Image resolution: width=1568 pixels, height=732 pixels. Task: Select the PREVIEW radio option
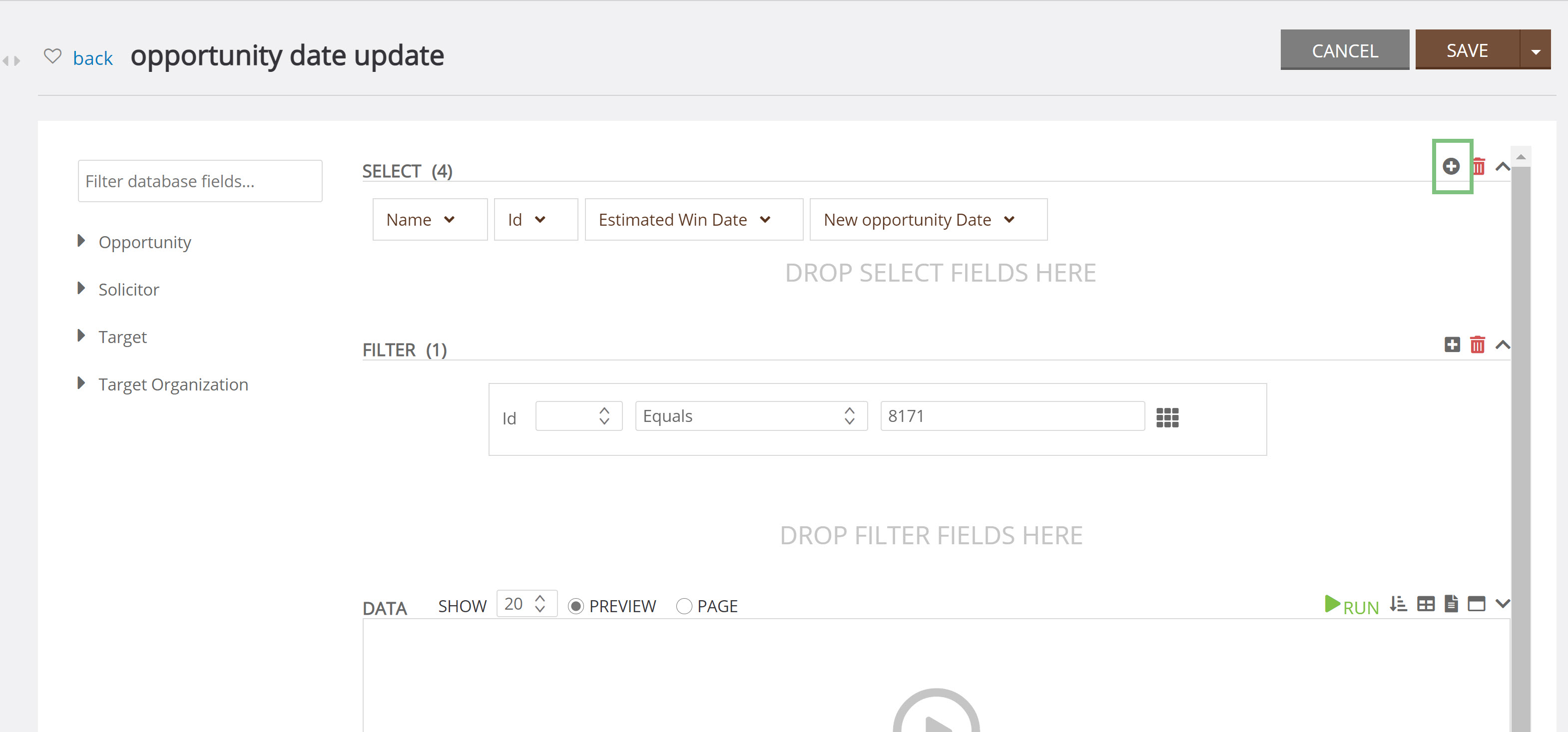576,606
